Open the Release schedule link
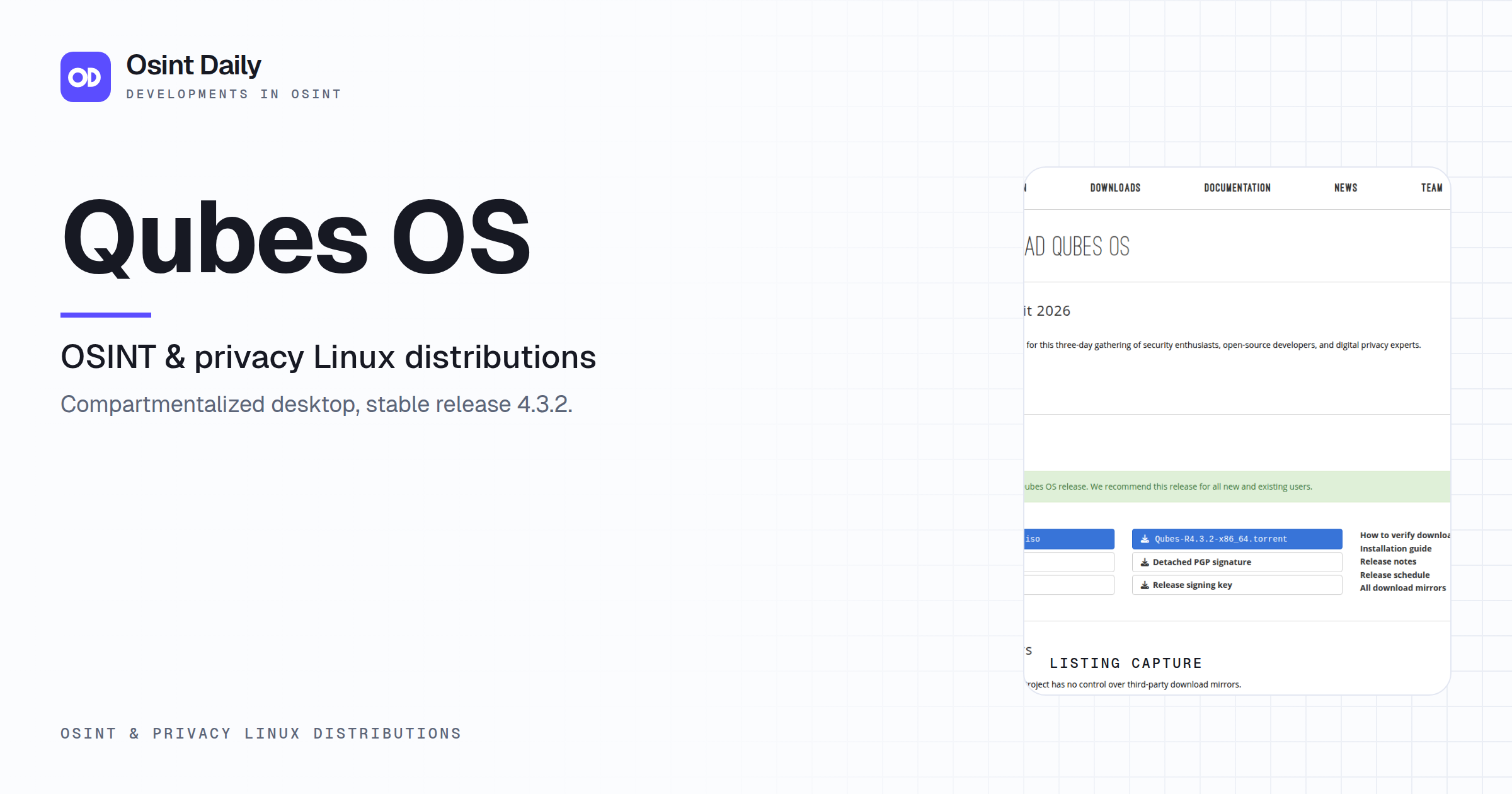Viewport: 1512px width, 794px height. click(x=1395, y=575)
